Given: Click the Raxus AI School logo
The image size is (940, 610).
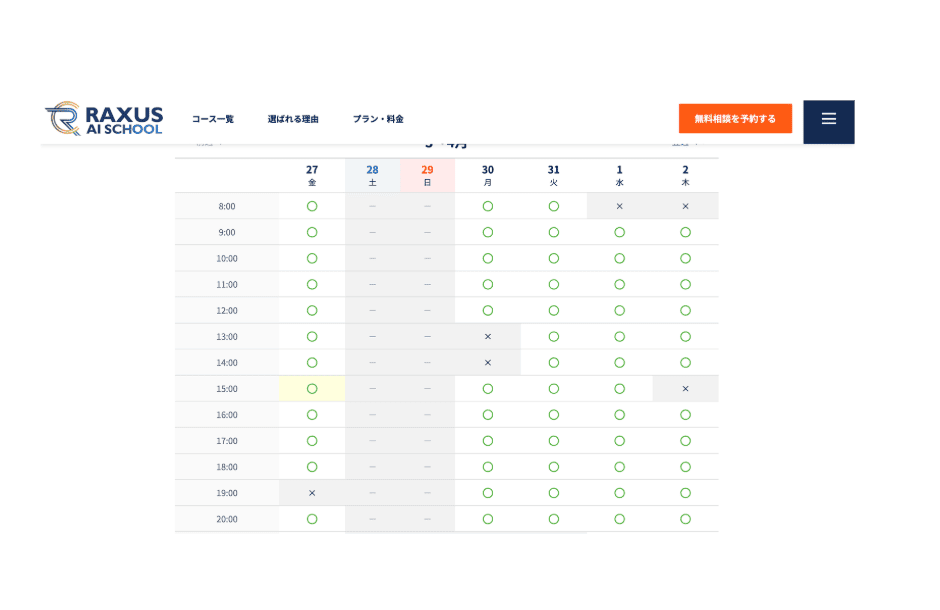Looking at the screenshot, I should pos(104,119).
